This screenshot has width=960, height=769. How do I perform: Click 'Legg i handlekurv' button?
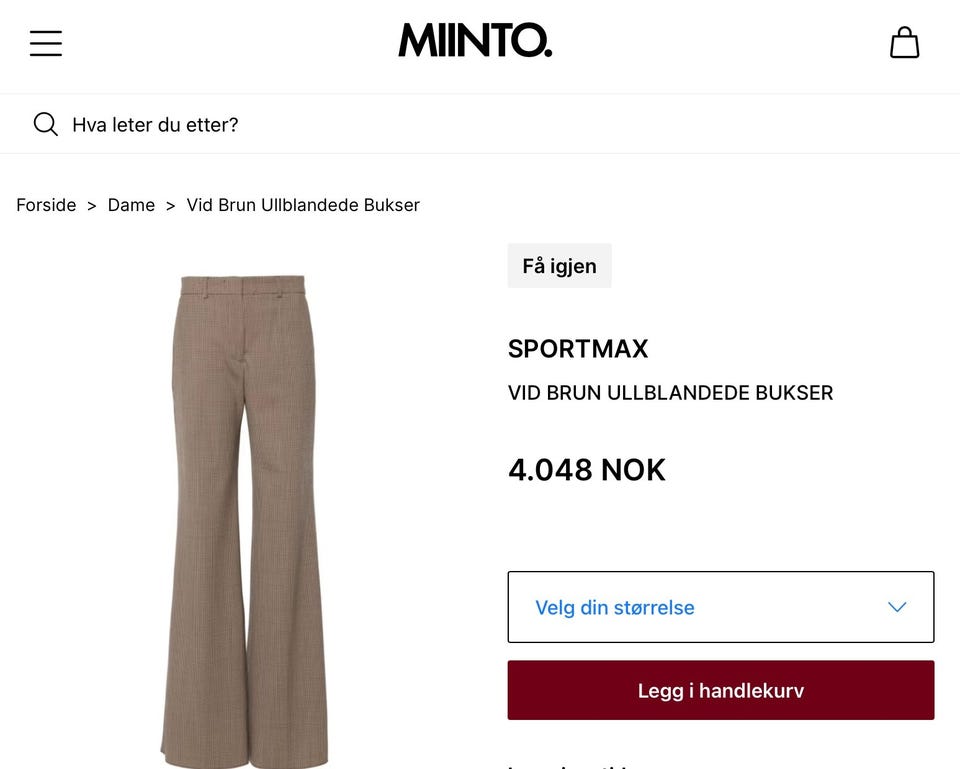pos(721,690)
